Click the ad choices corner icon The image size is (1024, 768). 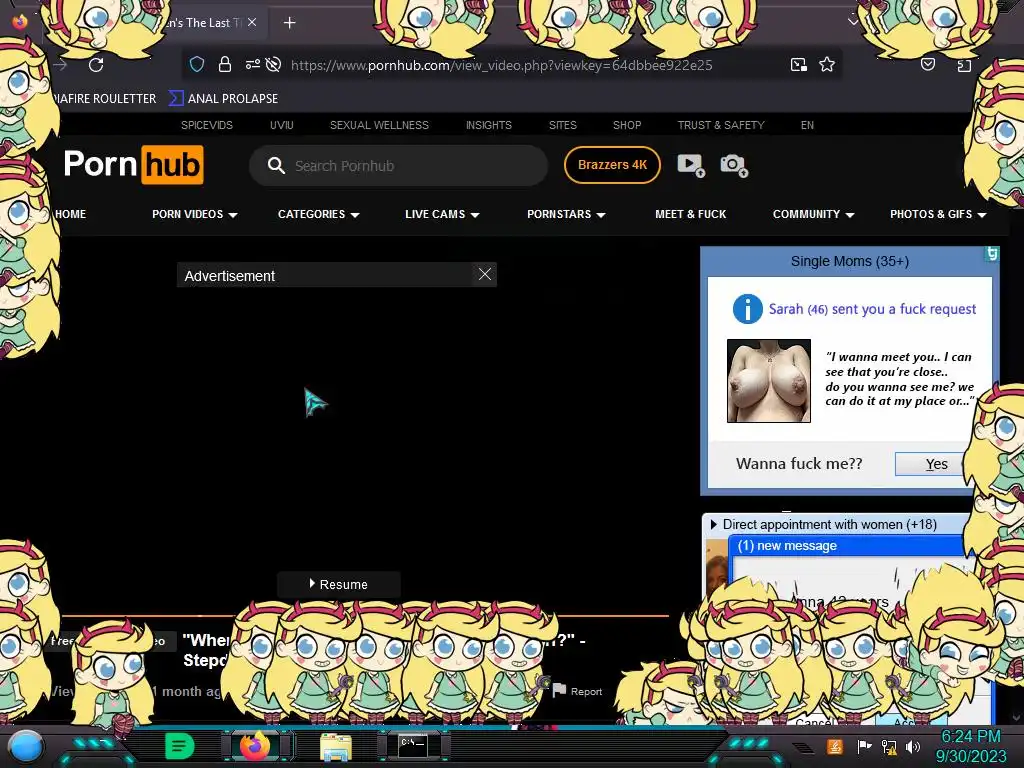(x=991, y=253)
